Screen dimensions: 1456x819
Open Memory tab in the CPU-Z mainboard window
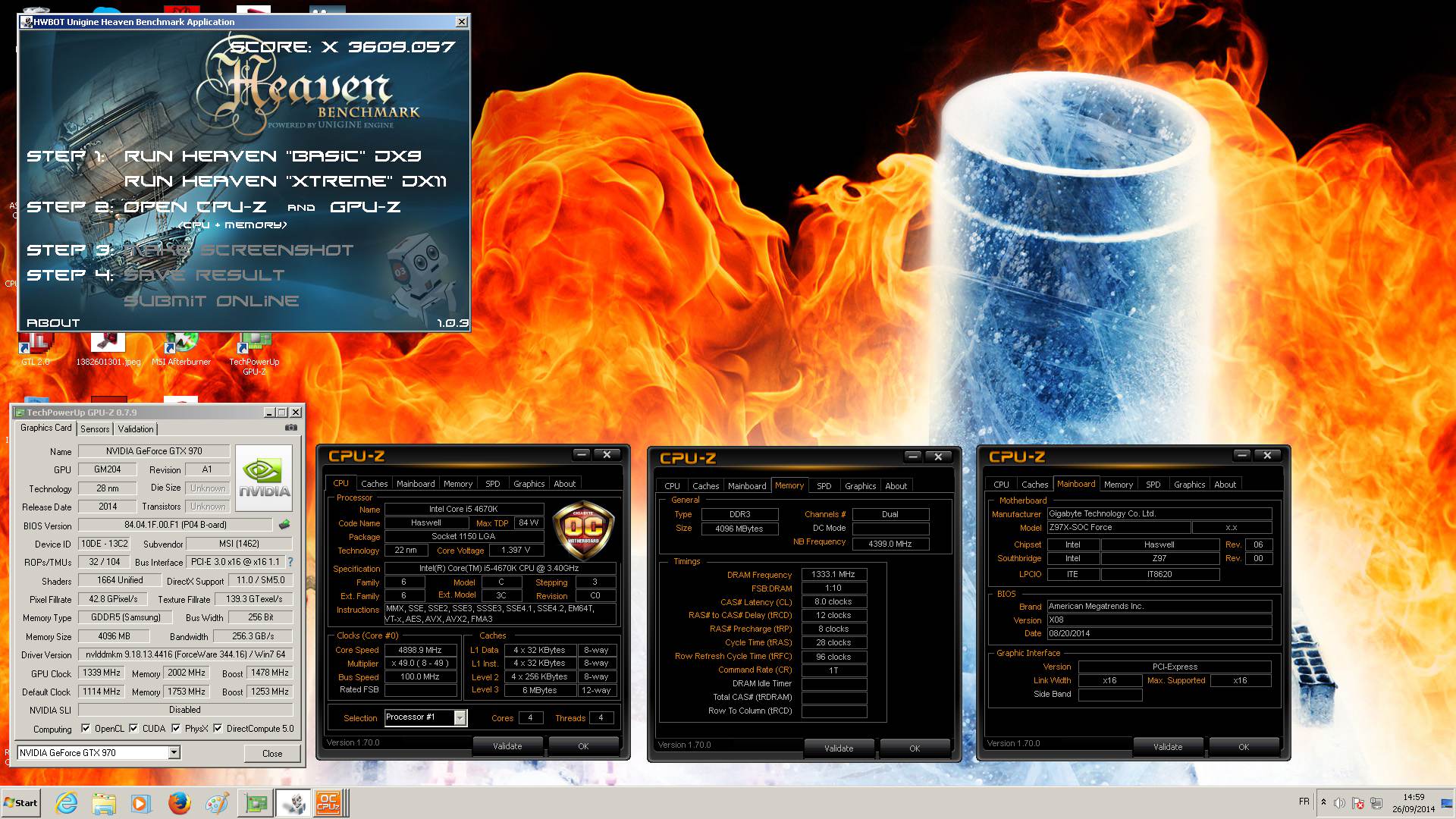click(x=1119, y=485)
